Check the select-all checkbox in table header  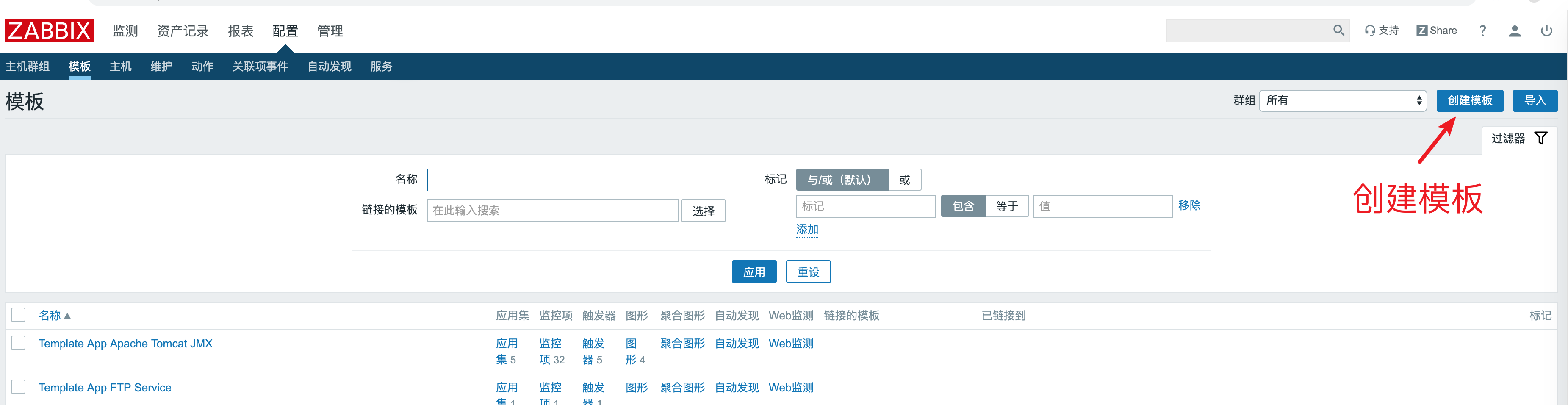tap(18, 315)
